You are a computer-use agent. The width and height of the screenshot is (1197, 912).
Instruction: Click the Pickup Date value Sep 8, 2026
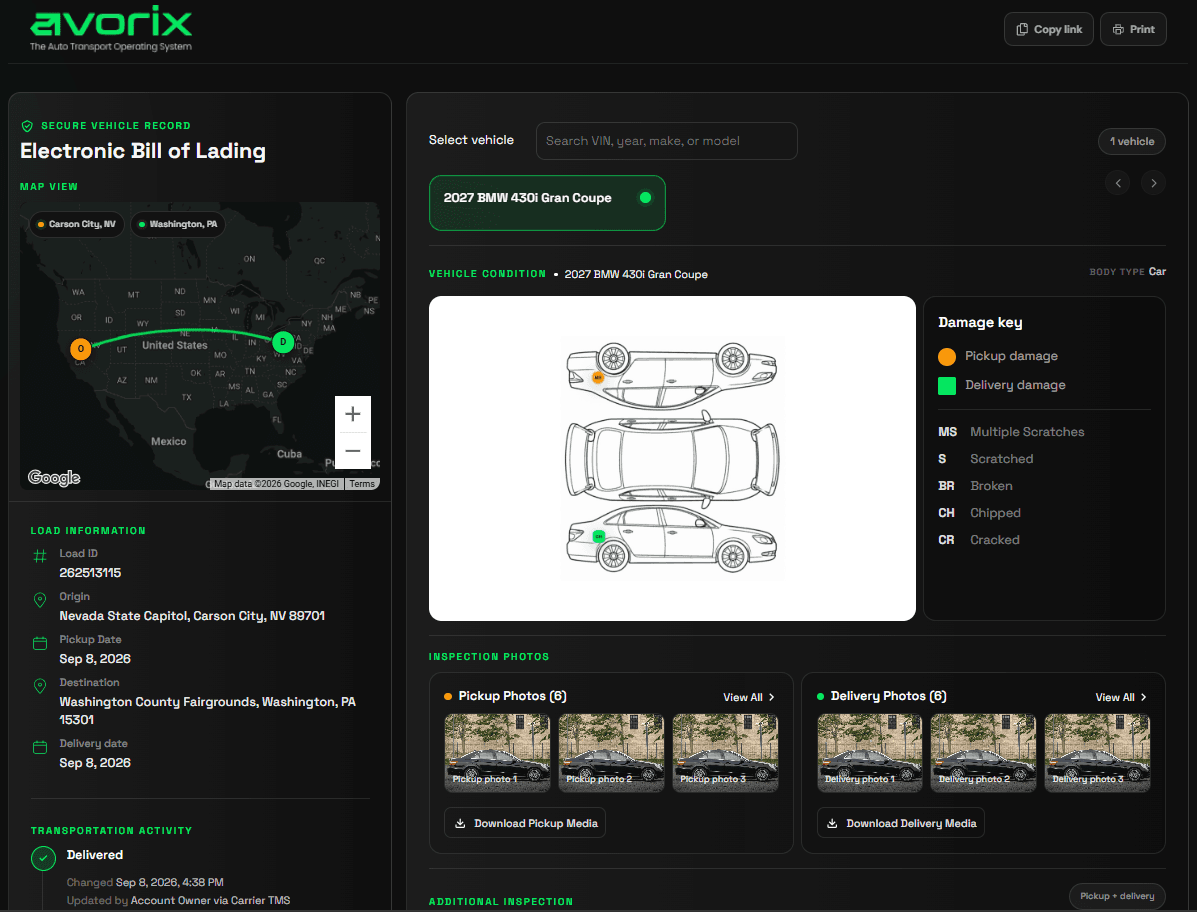[x=95, y=659]
